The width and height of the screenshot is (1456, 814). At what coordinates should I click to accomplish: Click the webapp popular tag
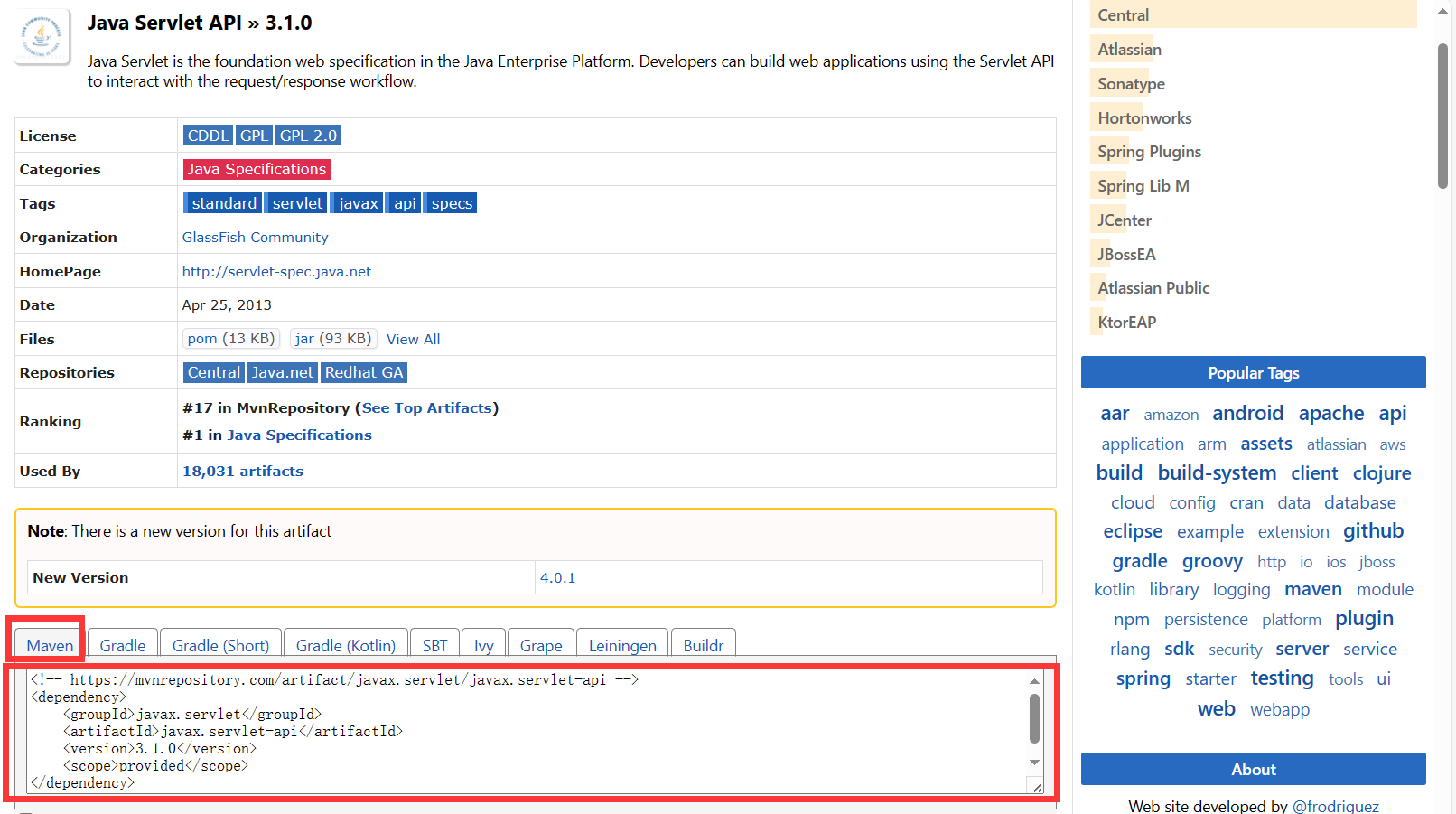(1280, 709)
